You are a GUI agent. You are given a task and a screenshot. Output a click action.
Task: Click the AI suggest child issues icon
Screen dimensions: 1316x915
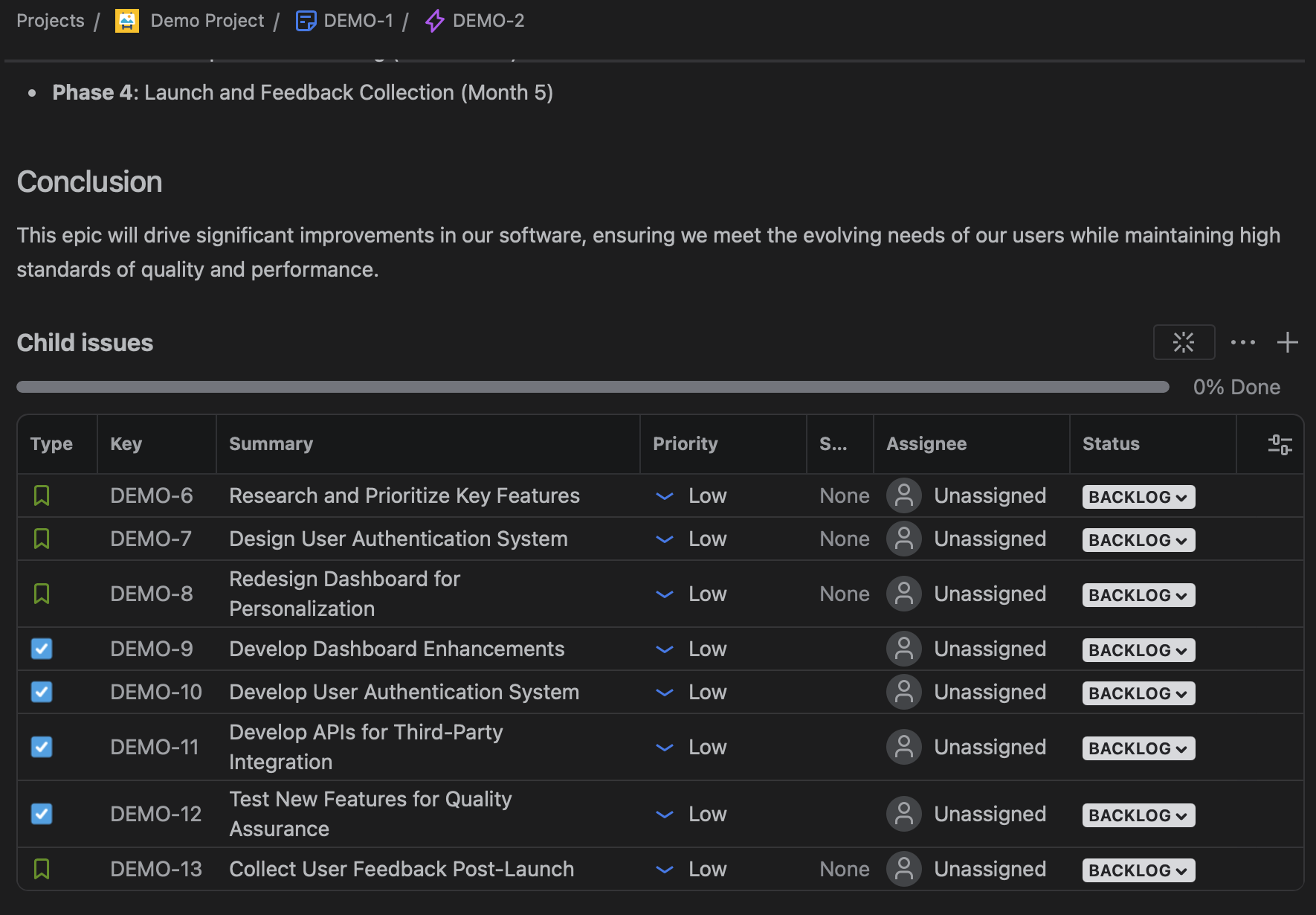pyautogui.click(x=1184, y=342)
